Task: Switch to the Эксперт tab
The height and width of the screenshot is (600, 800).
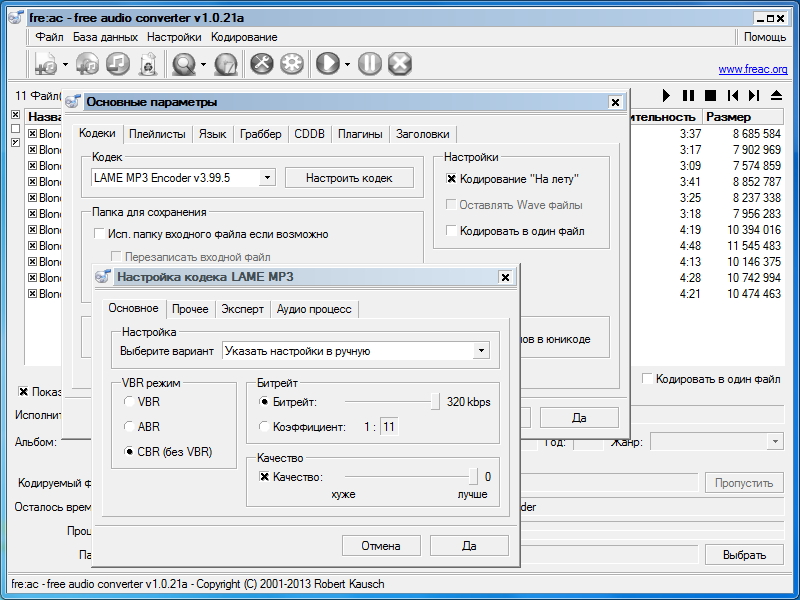Action: click(x=242, y=309)
